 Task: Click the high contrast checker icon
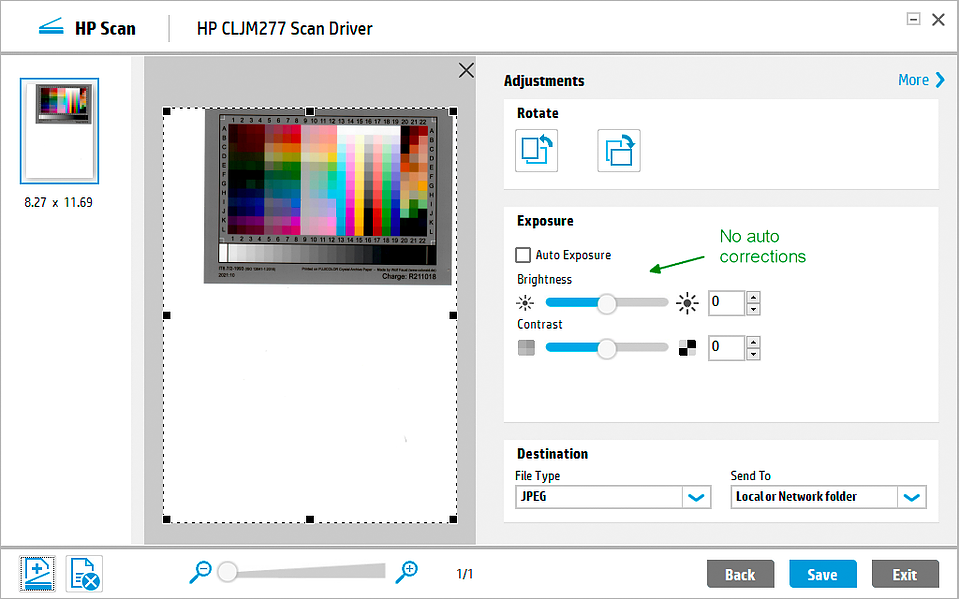coord(687,348)
